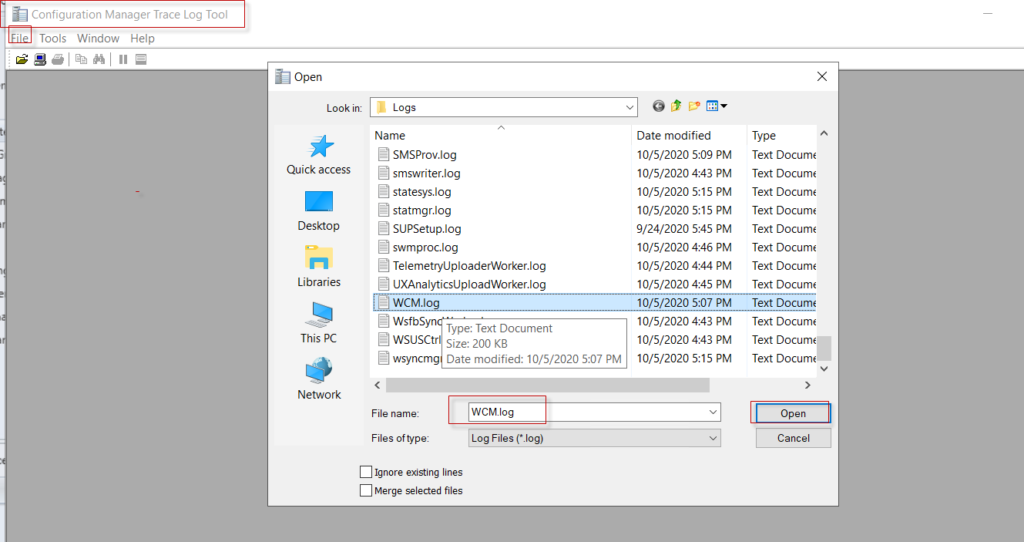Click the file list scroll up arrow
Viewport: 1024px width, 542px height.
tap(824, 133)
